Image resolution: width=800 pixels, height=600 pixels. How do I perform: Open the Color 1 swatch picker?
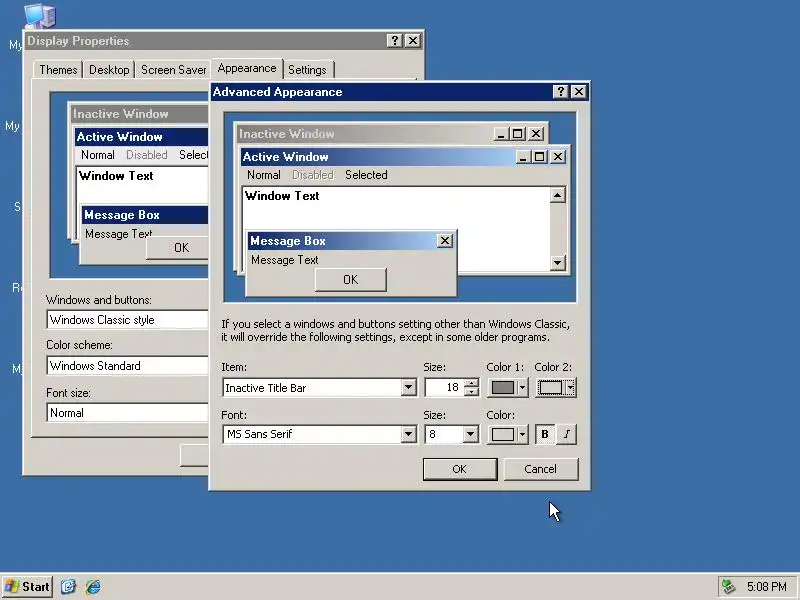coord(507,388)
